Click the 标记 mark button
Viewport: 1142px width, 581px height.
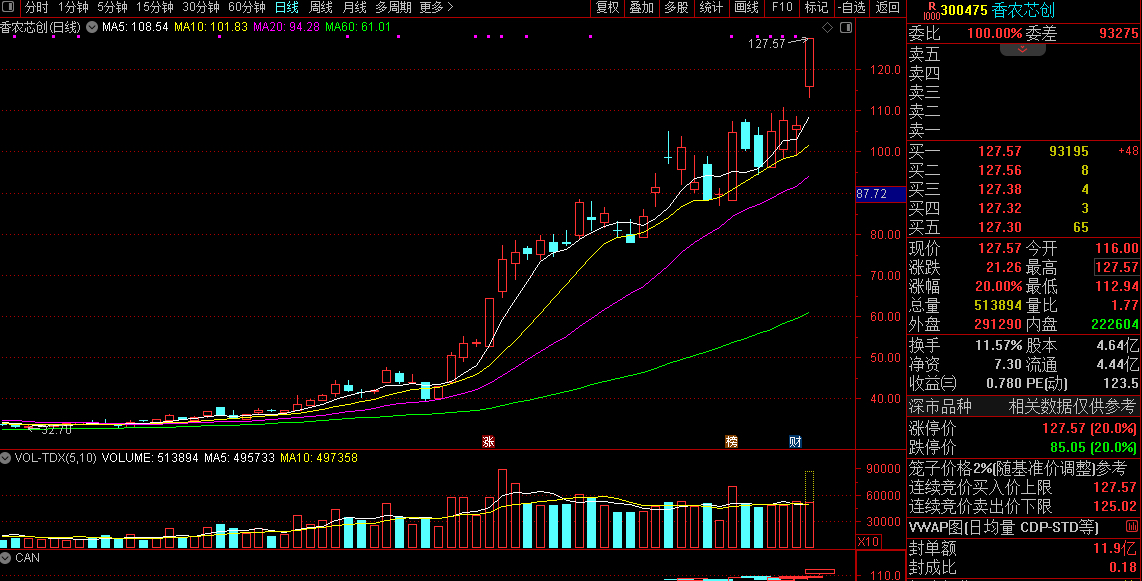pyautogui.click(x=816, y=7)
